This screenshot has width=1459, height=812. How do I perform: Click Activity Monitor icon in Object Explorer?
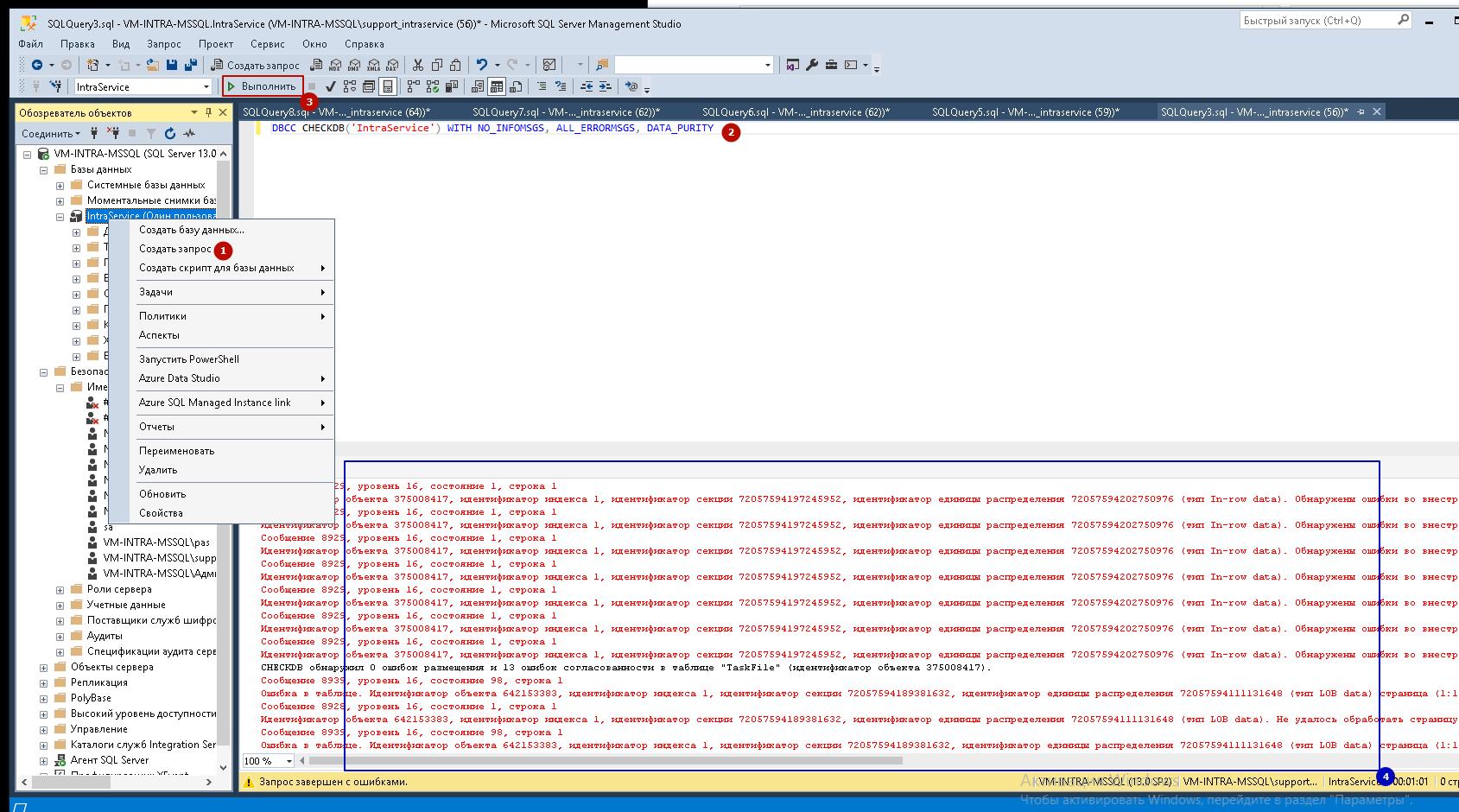[x=189, y=133]
